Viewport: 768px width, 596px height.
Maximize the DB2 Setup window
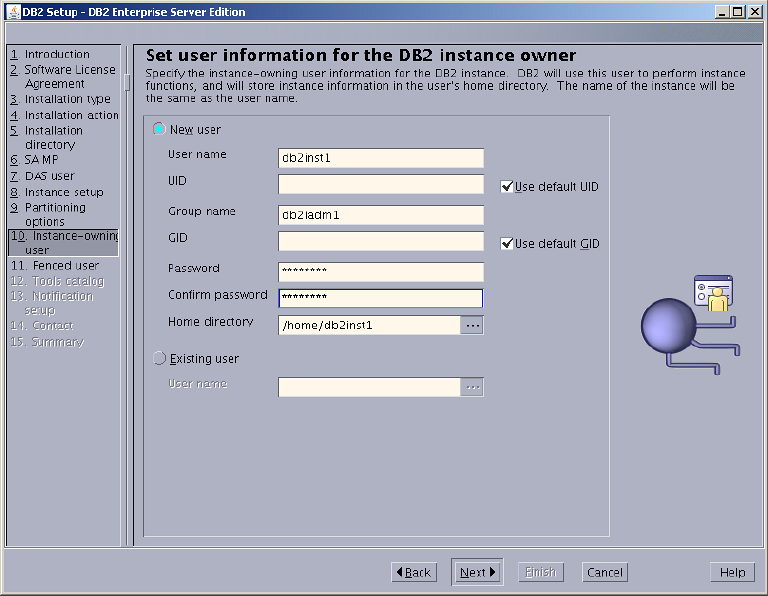tap(738, 12)
